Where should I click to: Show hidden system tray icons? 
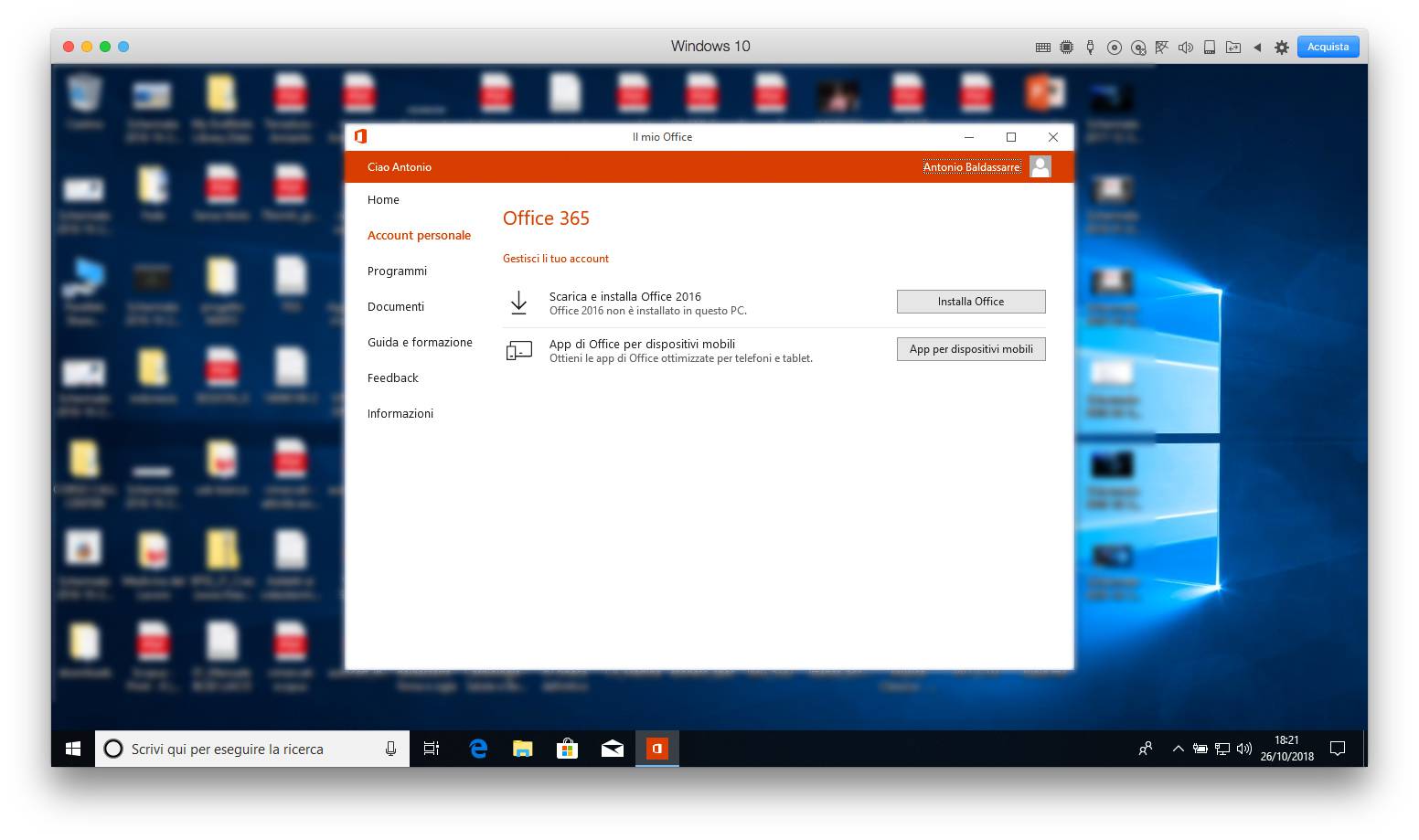pos(1178,750)
